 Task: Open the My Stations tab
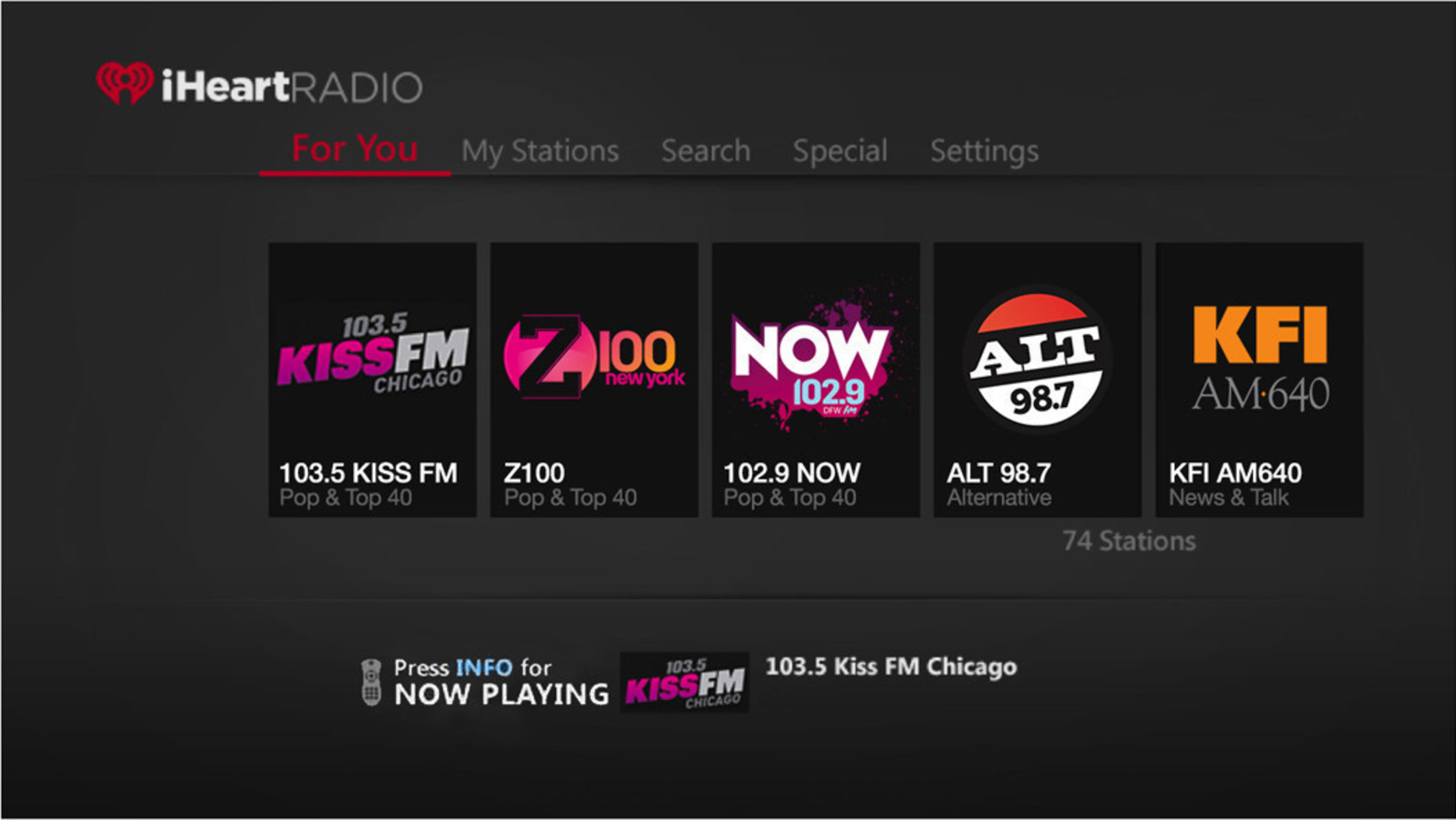click(x=540, y=152)
